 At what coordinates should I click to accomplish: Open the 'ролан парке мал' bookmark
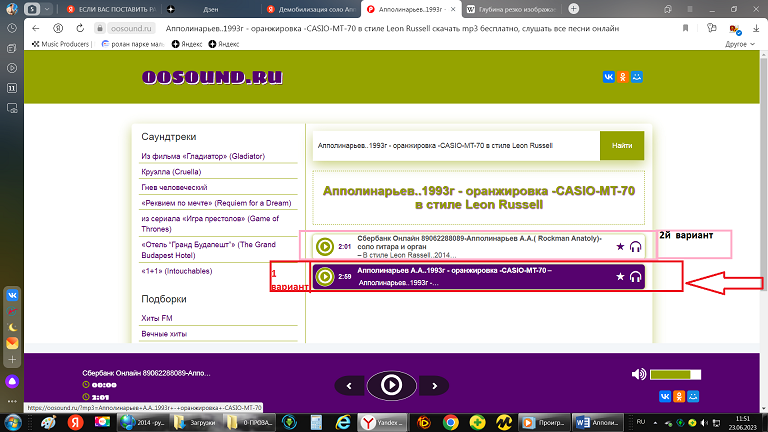[x=133, y=44]
